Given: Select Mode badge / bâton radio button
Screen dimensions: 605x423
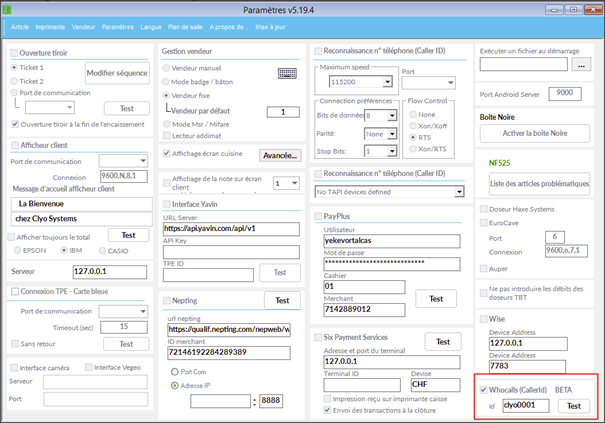Looking at the screenshot, I should tap(166, 82).
